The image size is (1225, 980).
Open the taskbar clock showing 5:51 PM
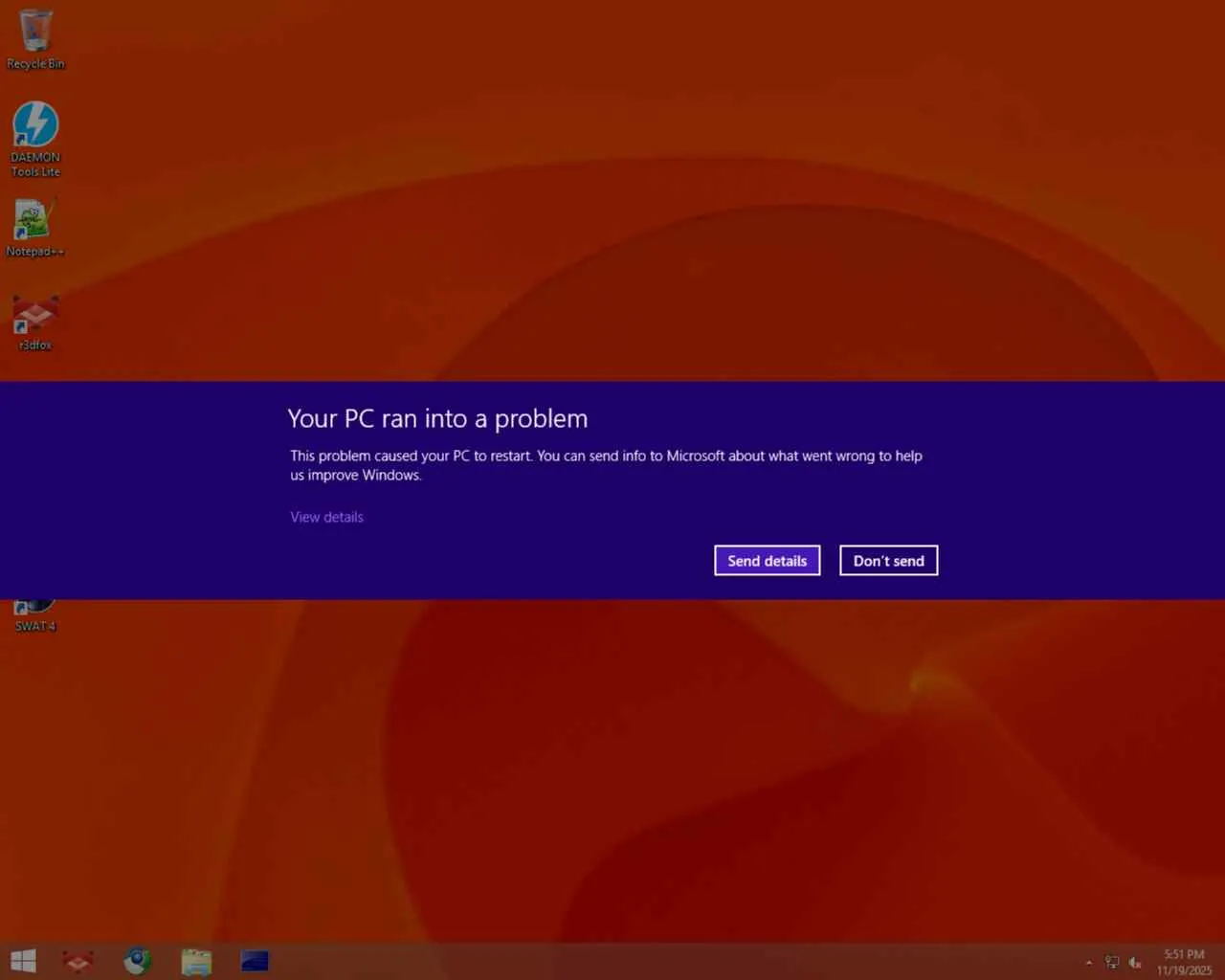coord(1184,962)
